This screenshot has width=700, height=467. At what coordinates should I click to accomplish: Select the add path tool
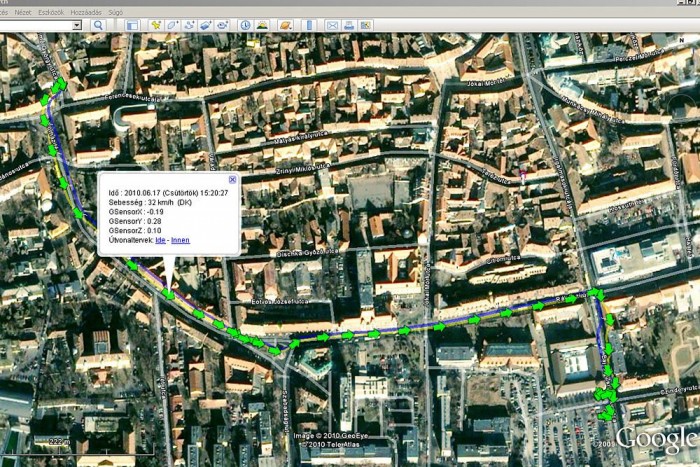[189, 24]
